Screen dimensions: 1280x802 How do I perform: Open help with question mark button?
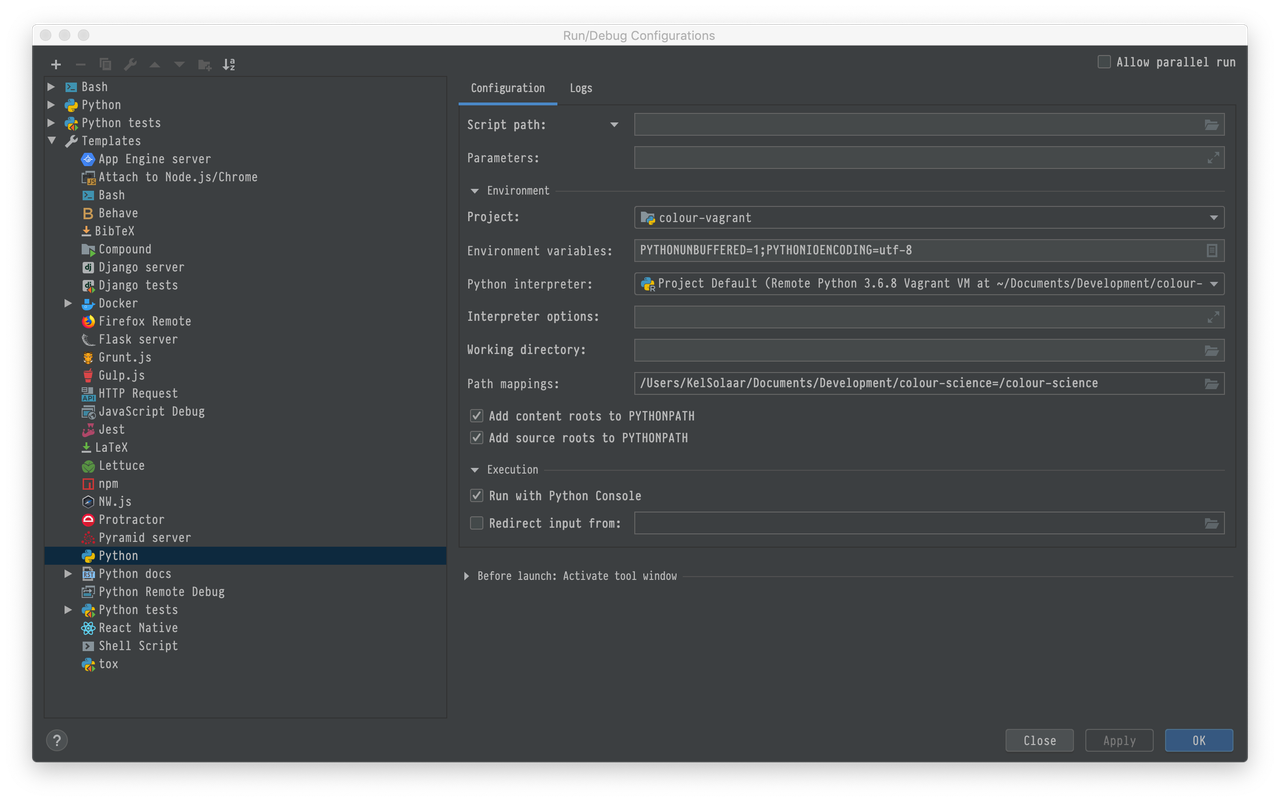(x=57, y=740)
